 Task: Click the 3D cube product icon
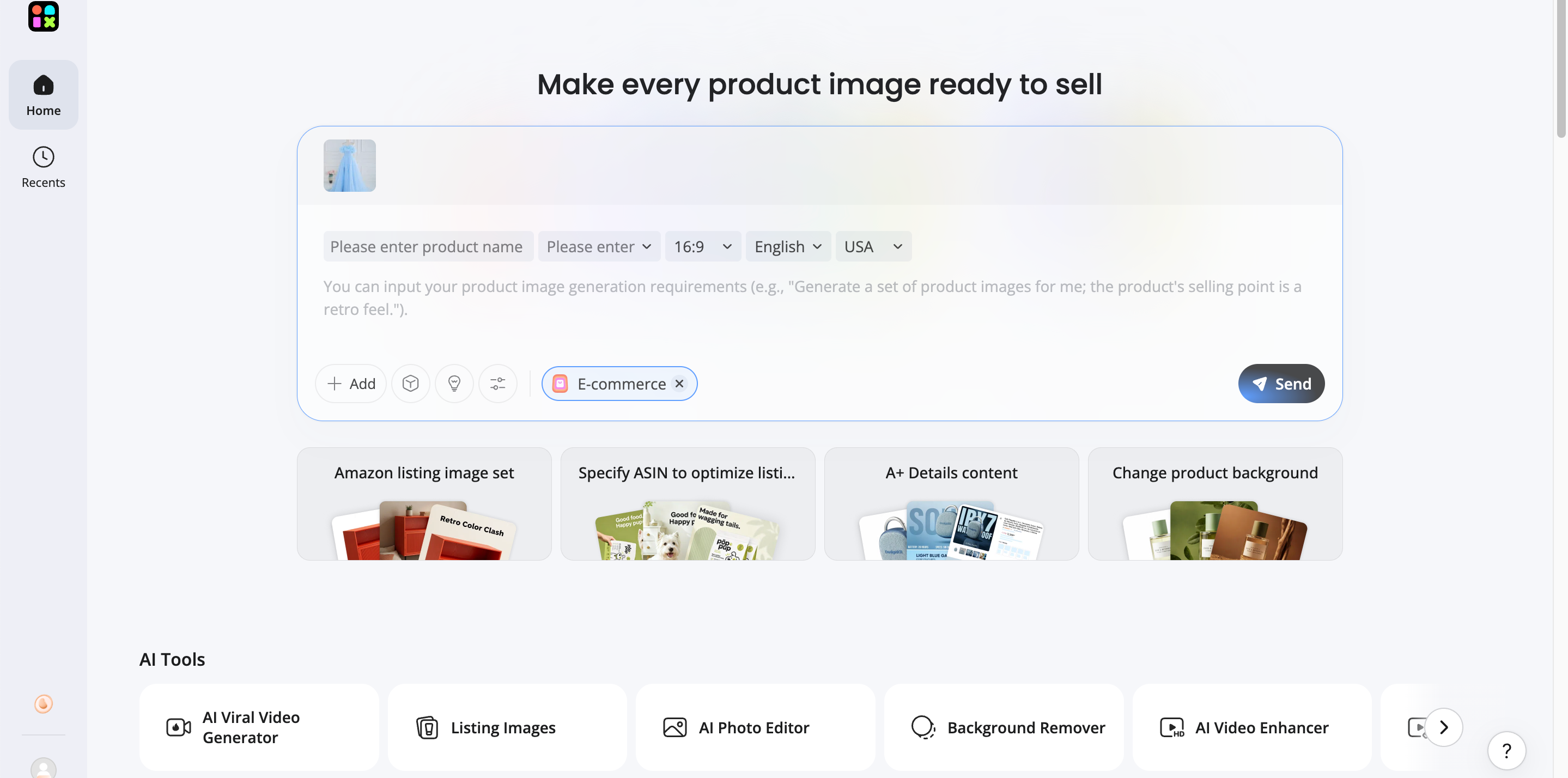click(x=410, y=384)
